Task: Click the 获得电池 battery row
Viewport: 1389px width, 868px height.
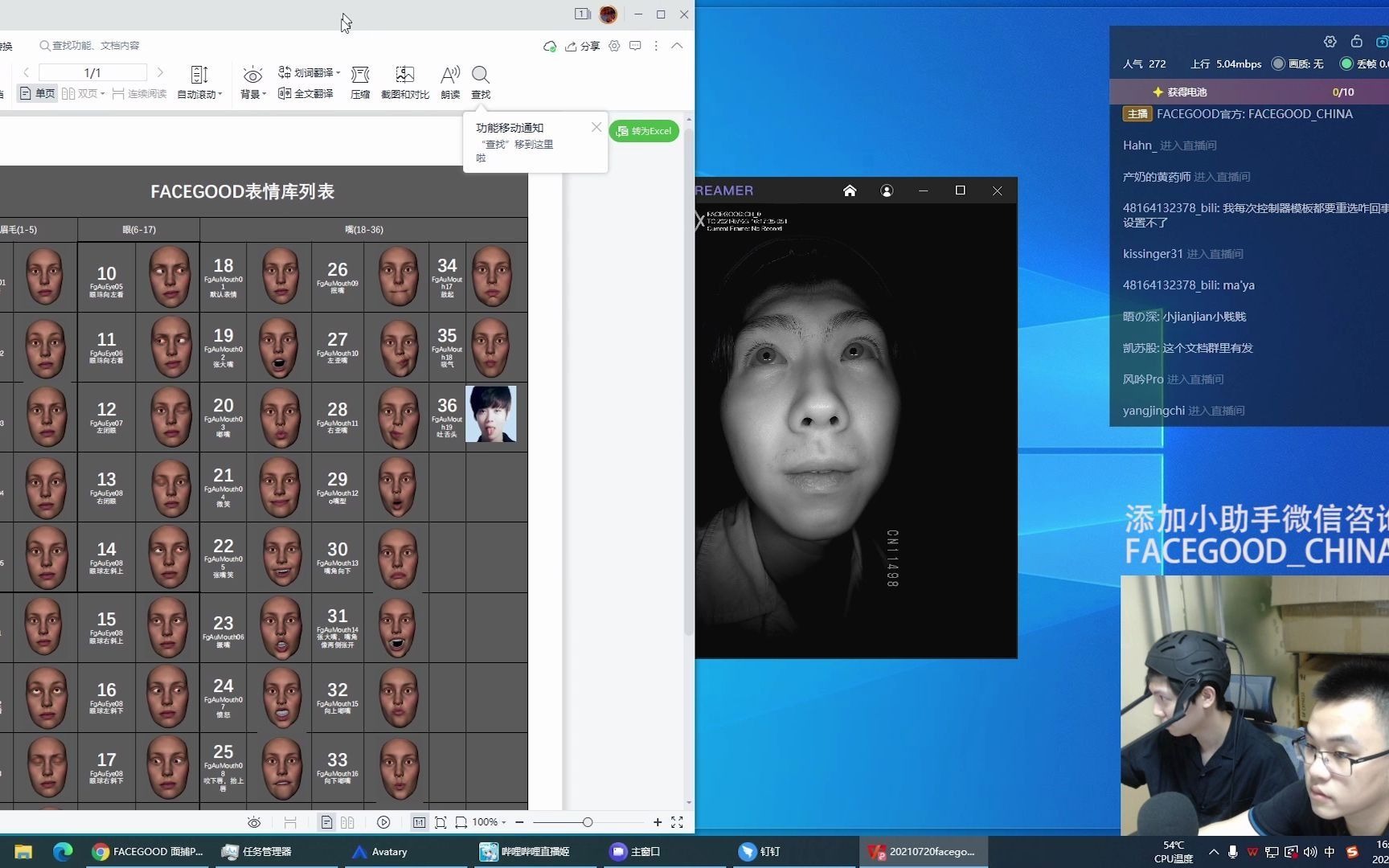Action: coord(1249,92)
